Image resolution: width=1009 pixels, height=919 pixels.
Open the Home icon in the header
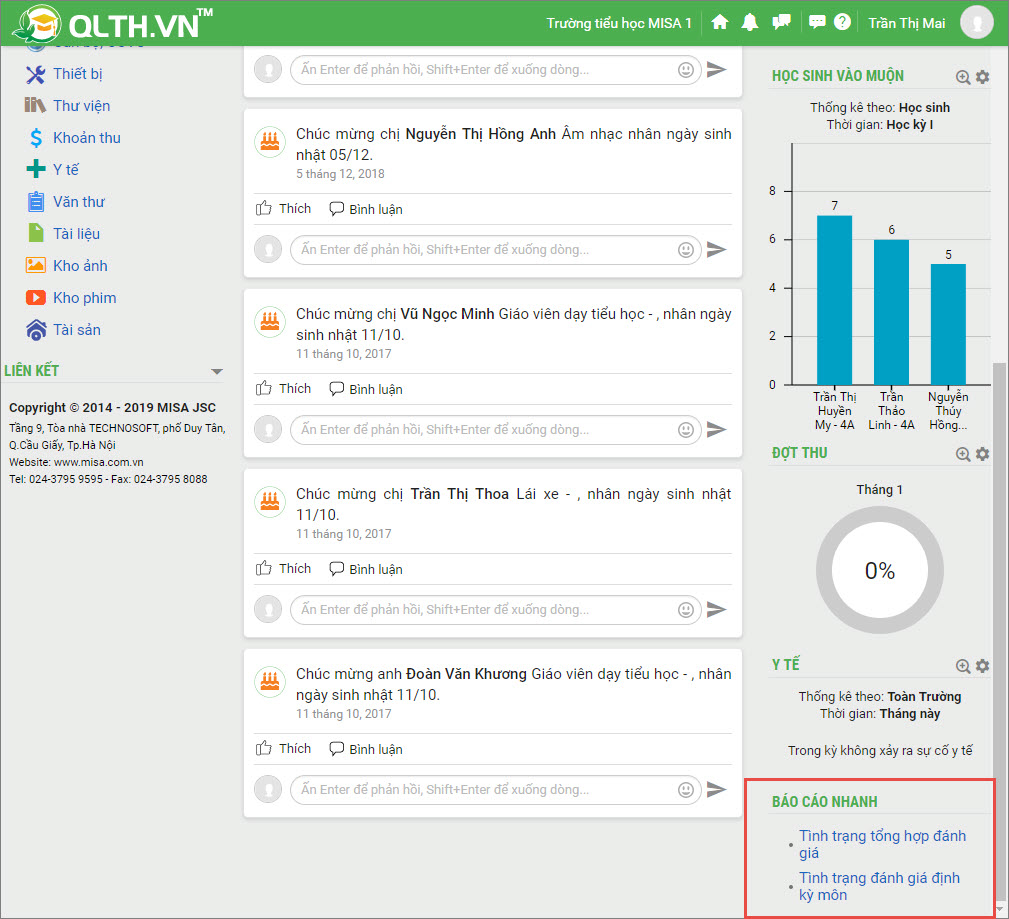click(x=719, y=23)
